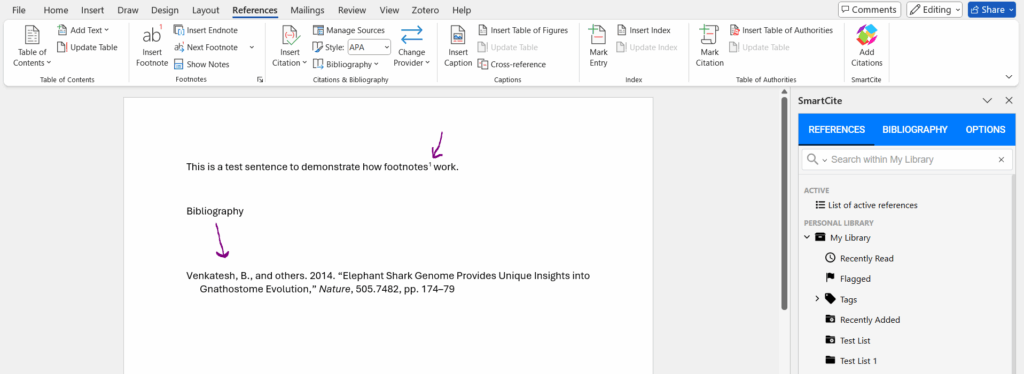Click the Mark Citation icon
Image resolution: width=1024 pixels, height=374 pixels.
pyautogui.click(x=709, y=35)
